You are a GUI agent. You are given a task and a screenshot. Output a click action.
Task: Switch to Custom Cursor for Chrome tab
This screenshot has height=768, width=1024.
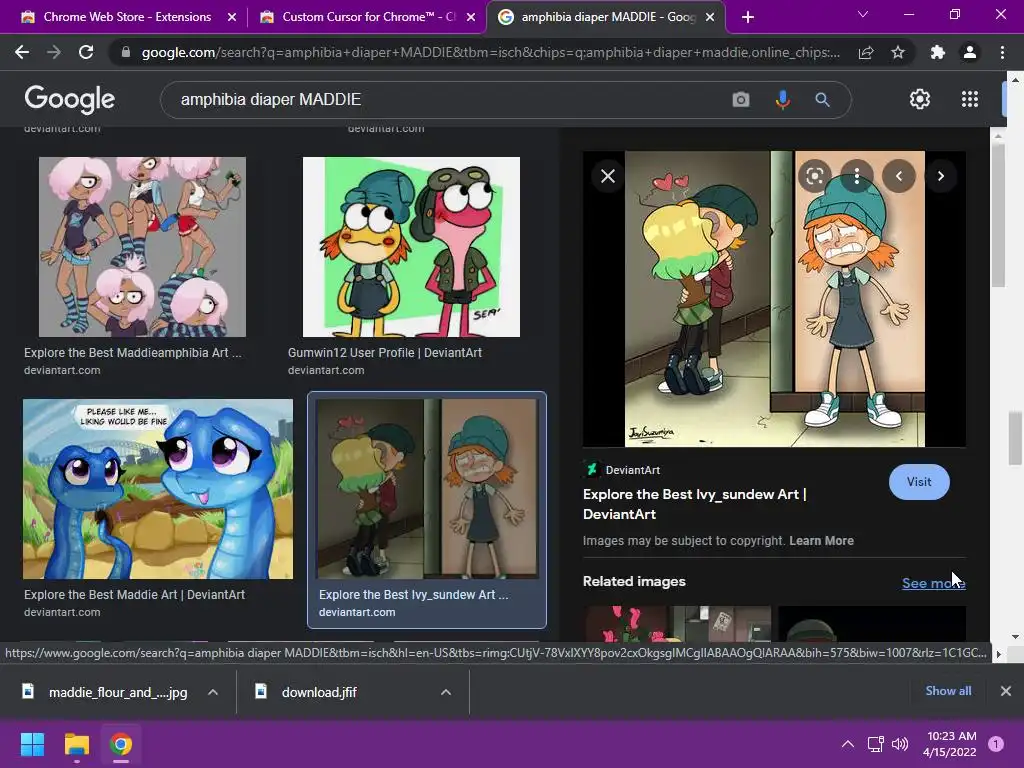[x=367, y=17]
